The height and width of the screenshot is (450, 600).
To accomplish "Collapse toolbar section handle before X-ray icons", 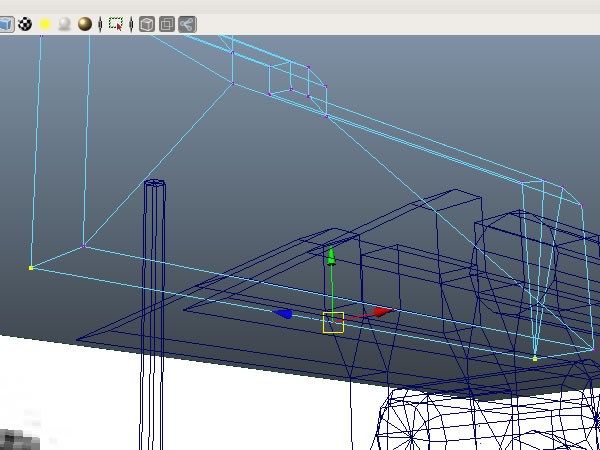I will 131,24.
